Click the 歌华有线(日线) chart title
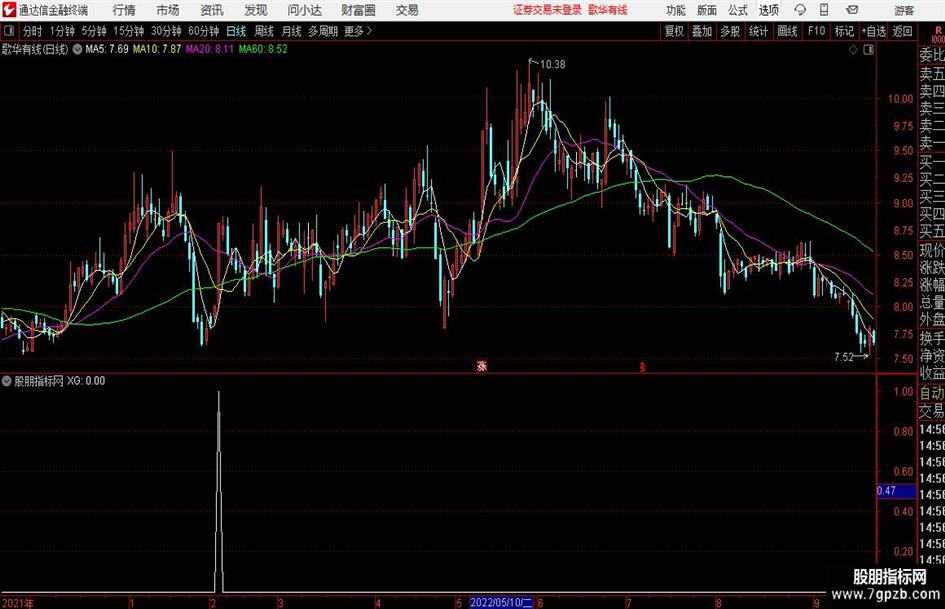Image resolution: width=945 pixels, height=609 pixels. (x=35, y=49)
